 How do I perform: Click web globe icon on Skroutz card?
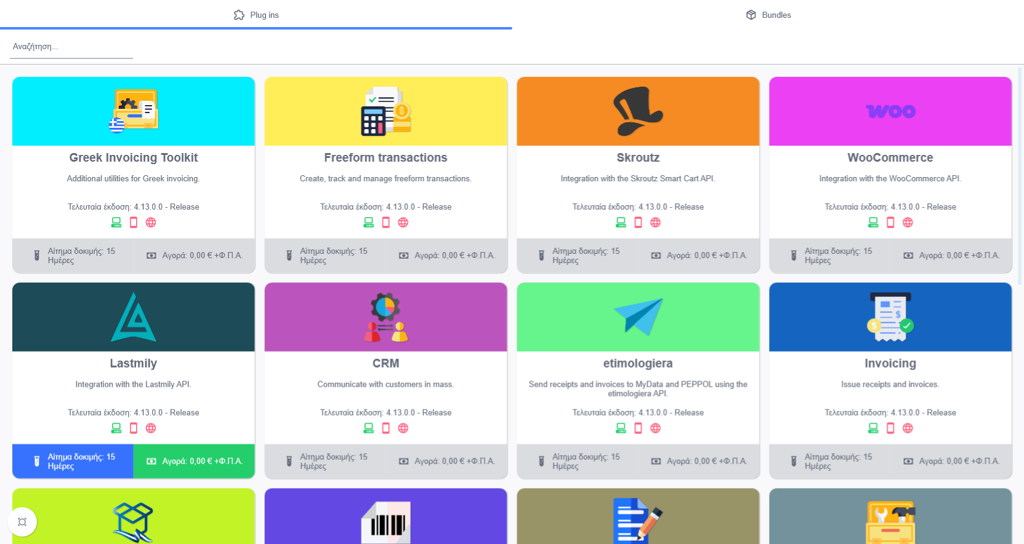[656, 223]
